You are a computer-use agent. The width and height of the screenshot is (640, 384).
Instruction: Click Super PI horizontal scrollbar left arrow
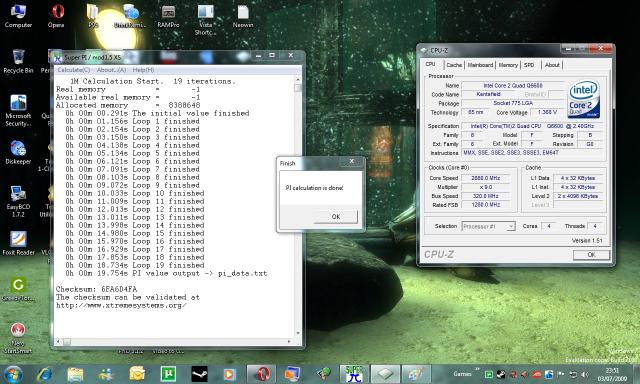point(58,341)
